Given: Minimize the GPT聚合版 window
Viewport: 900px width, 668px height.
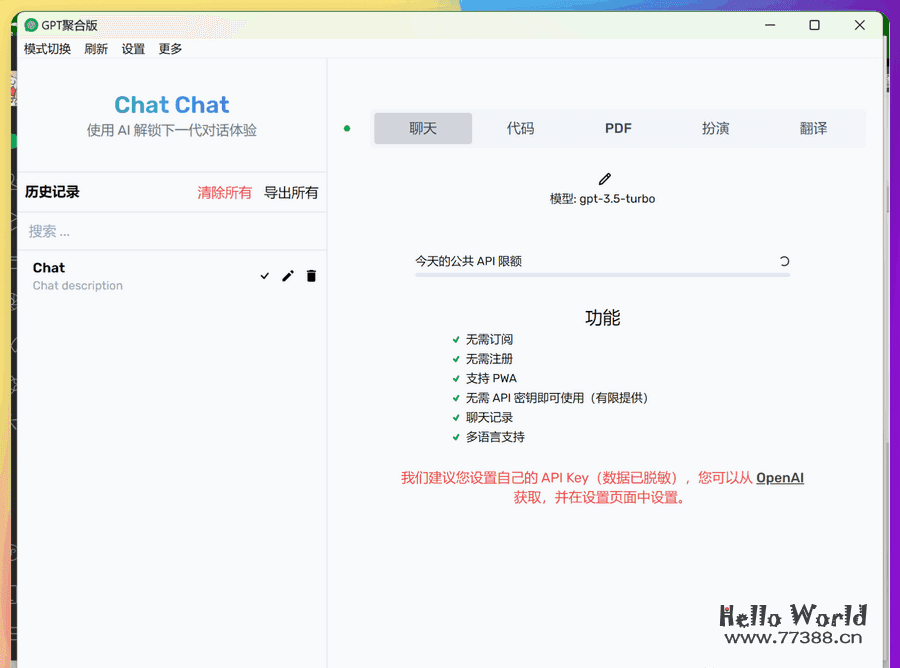Looking at the screenshot, I should [x=770, y=25].
